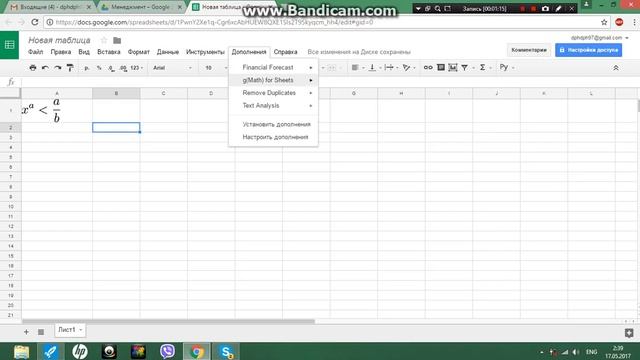Open vertical align options
Screen dimensions: 640x360
(x=374, y=68)
